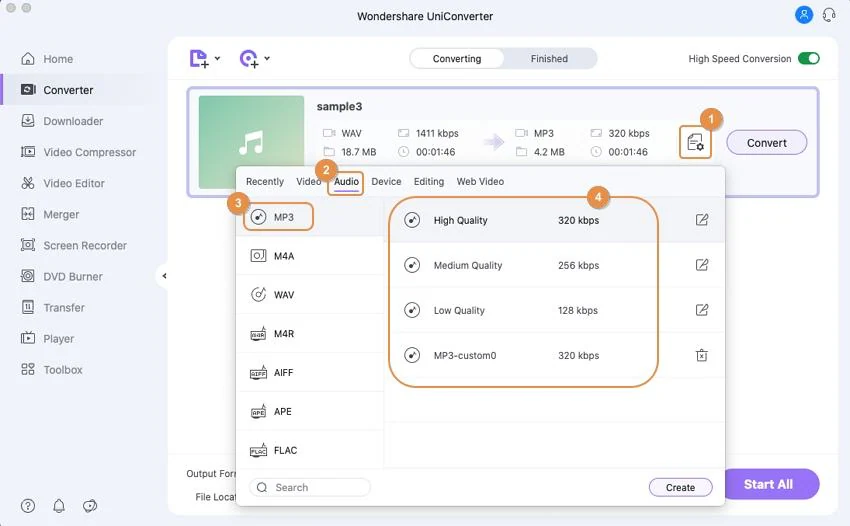
Task: Open the Web Video format tab
Action: click(x=480, y=182)
